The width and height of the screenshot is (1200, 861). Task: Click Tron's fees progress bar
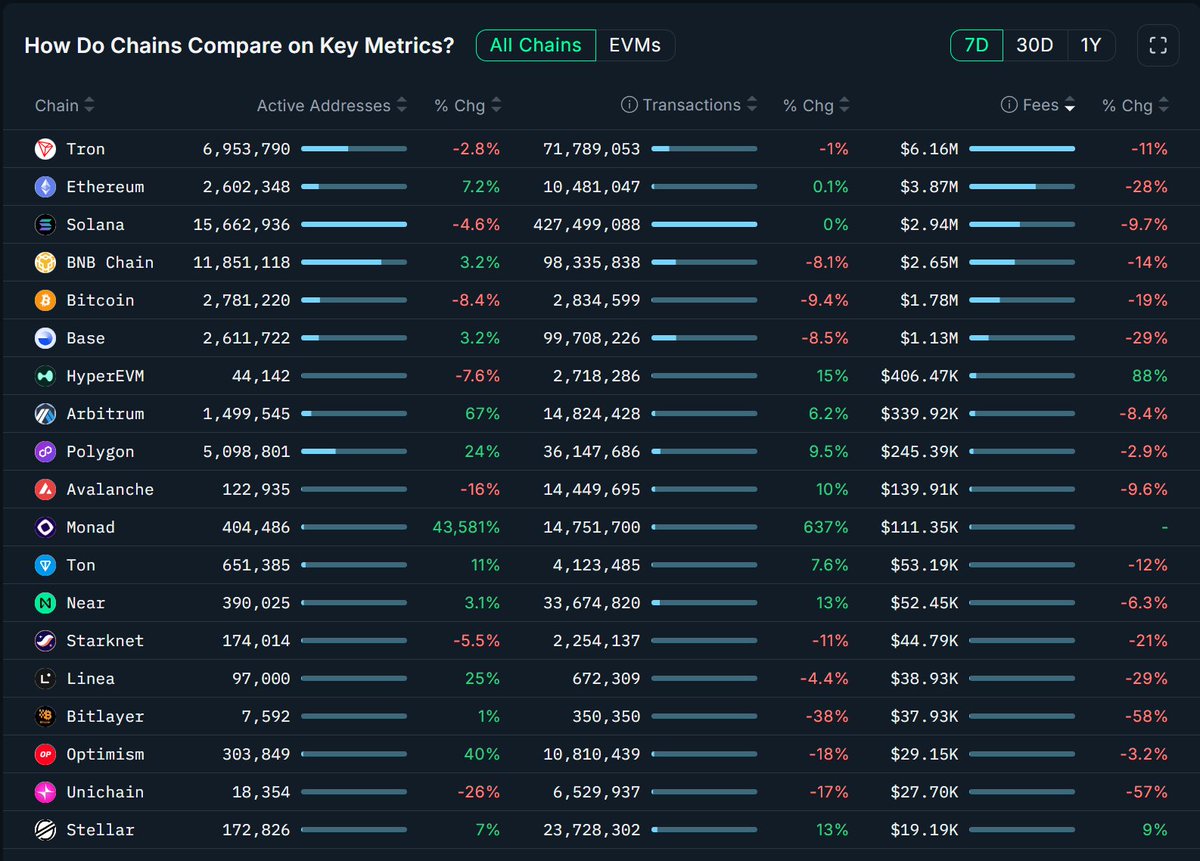tap(1022, 149)
